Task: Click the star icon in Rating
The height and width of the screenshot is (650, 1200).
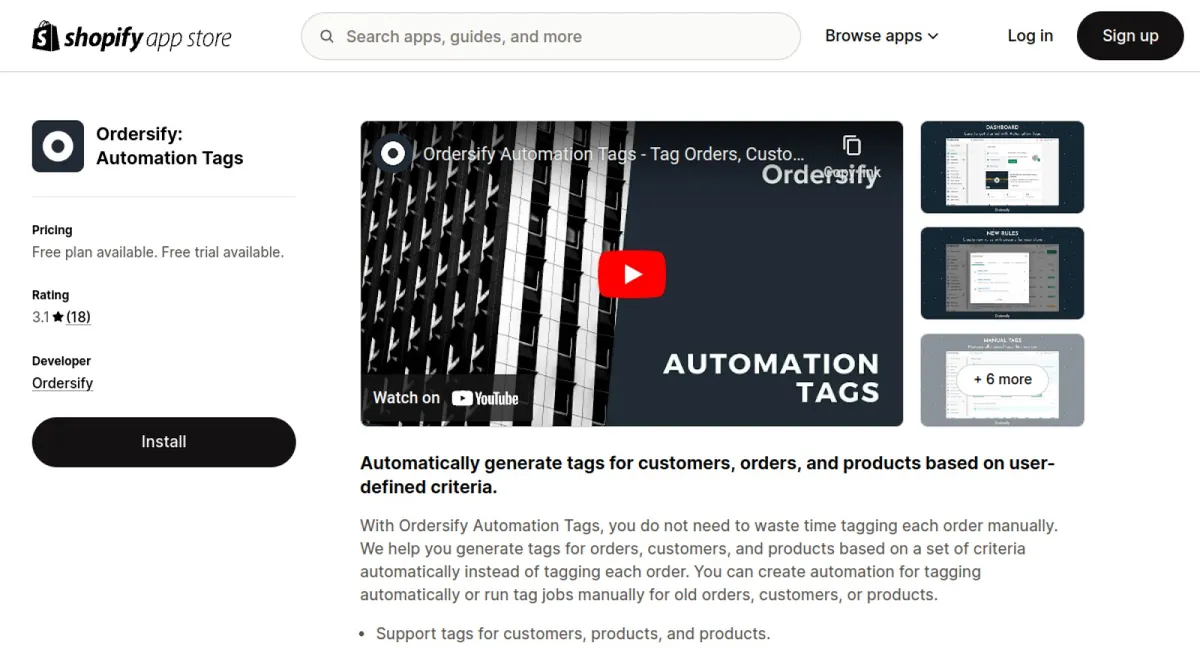Action: tap(58, 317)
